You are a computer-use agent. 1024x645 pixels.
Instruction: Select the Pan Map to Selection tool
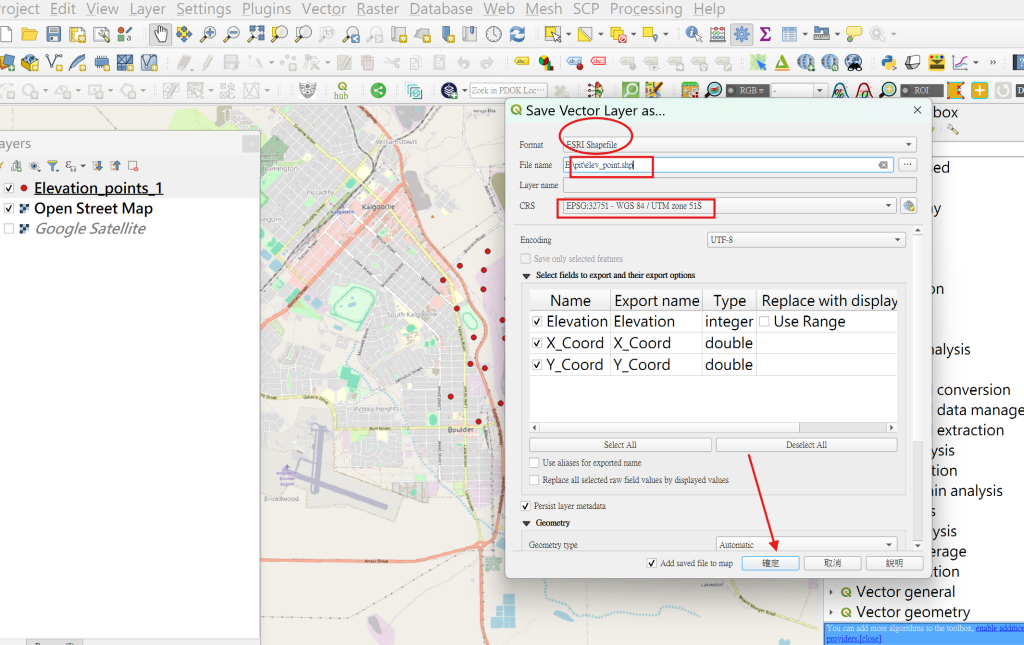click(184, 34)
